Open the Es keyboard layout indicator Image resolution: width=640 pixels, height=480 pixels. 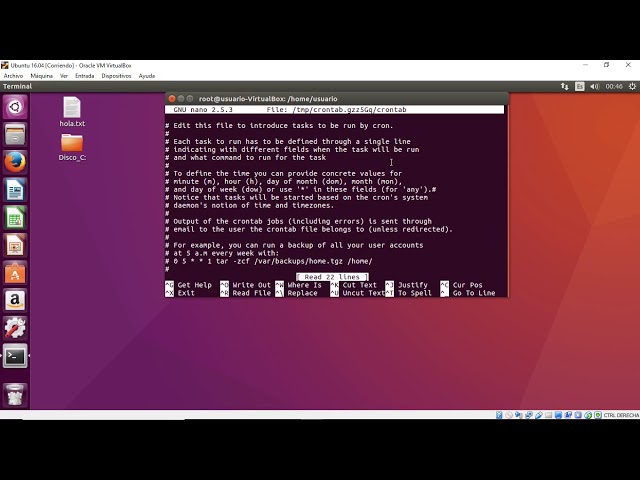[580, 87]
